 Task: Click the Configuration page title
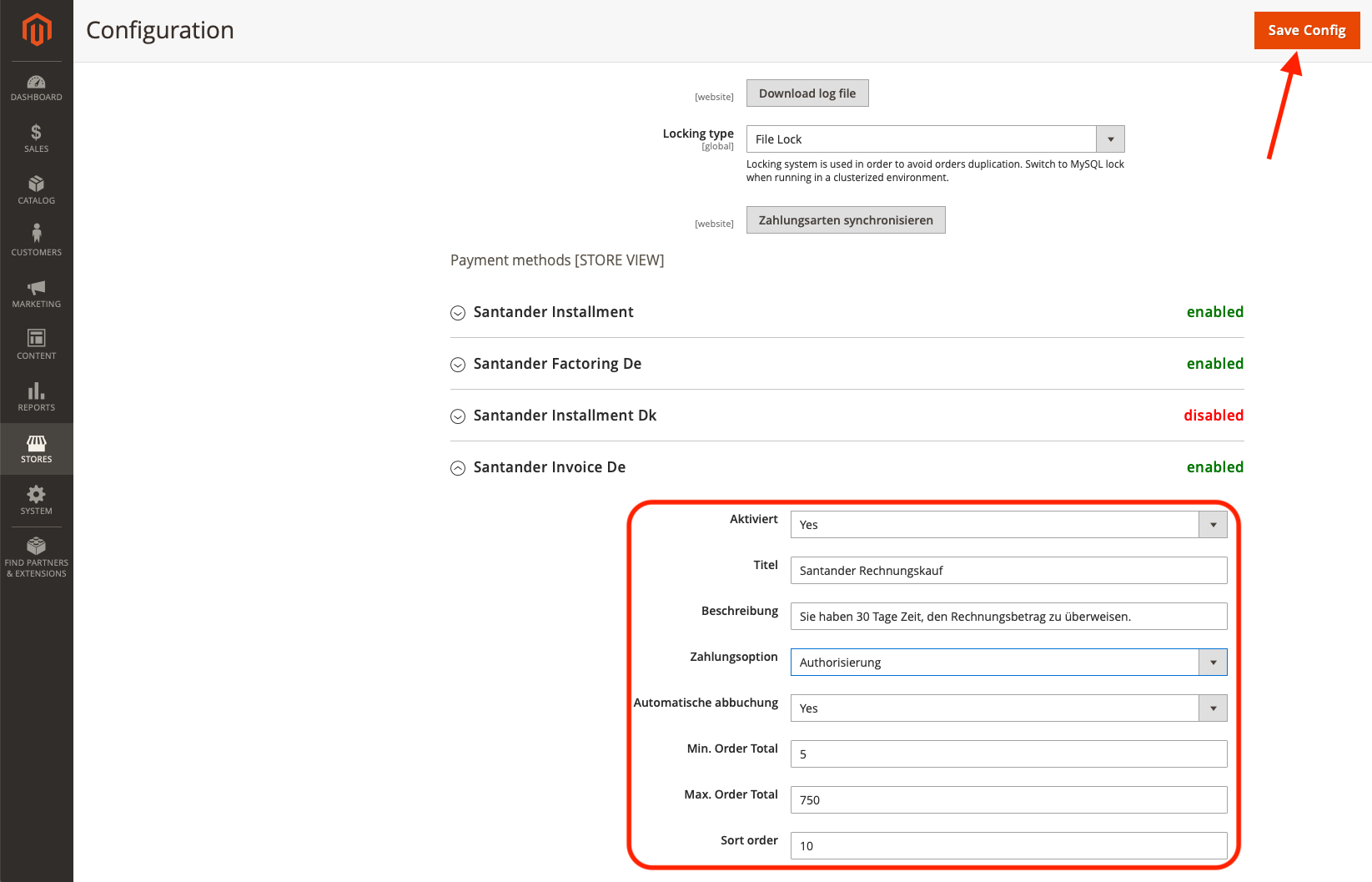click(x=160, y=30)
